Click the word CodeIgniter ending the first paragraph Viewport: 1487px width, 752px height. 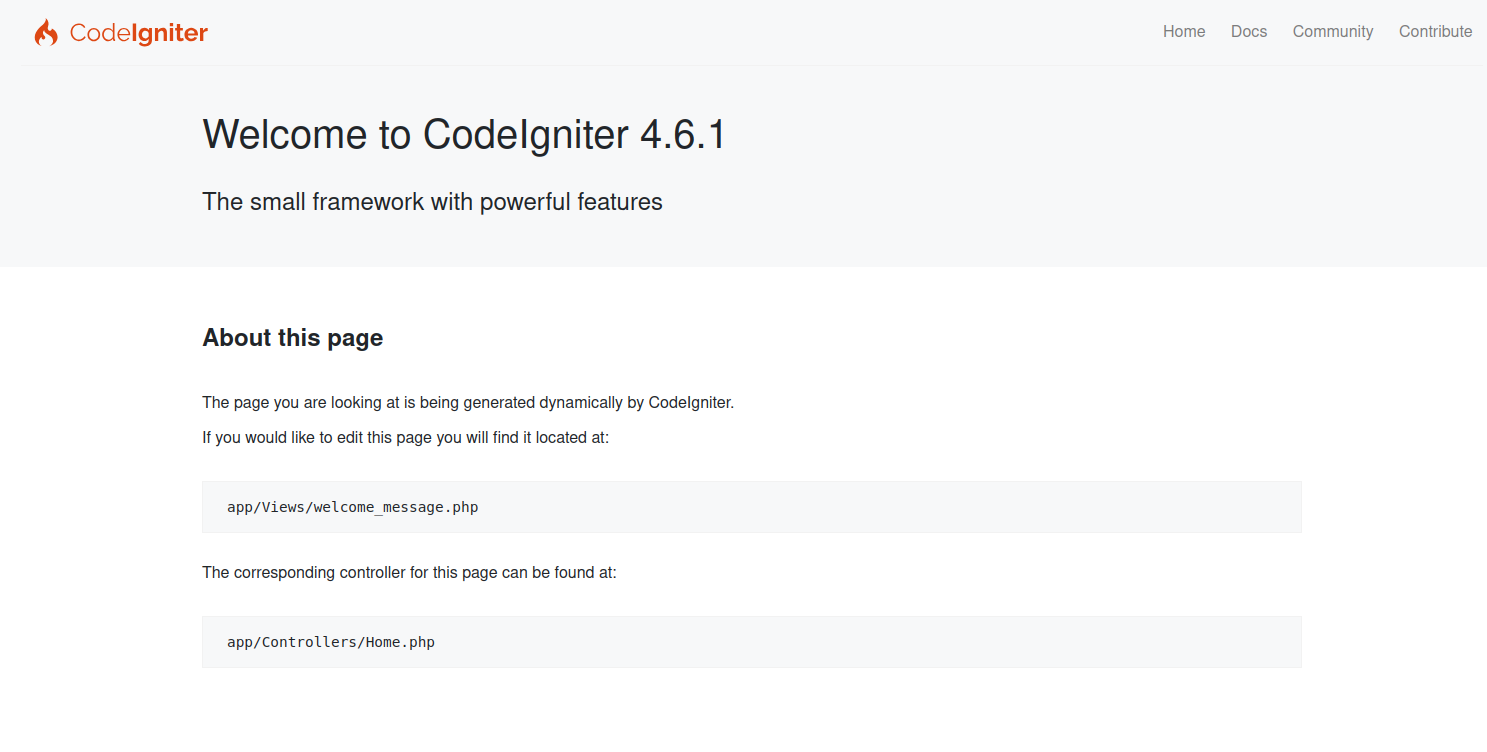(690, 403)
